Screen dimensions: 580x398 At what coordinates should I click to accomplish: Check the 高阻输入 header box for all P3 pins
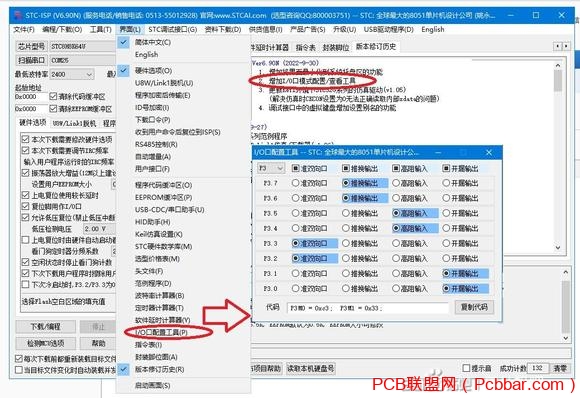click(395, 169)
